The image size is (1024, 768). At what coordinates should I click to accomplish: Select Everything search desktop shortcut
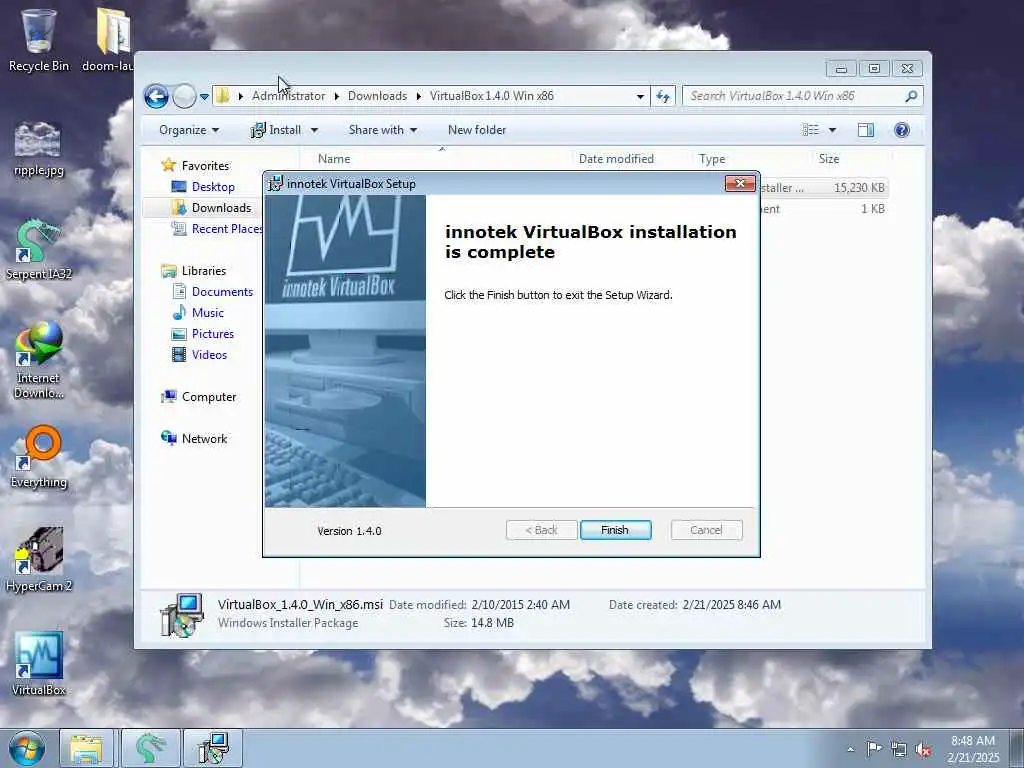click(39, 457)
